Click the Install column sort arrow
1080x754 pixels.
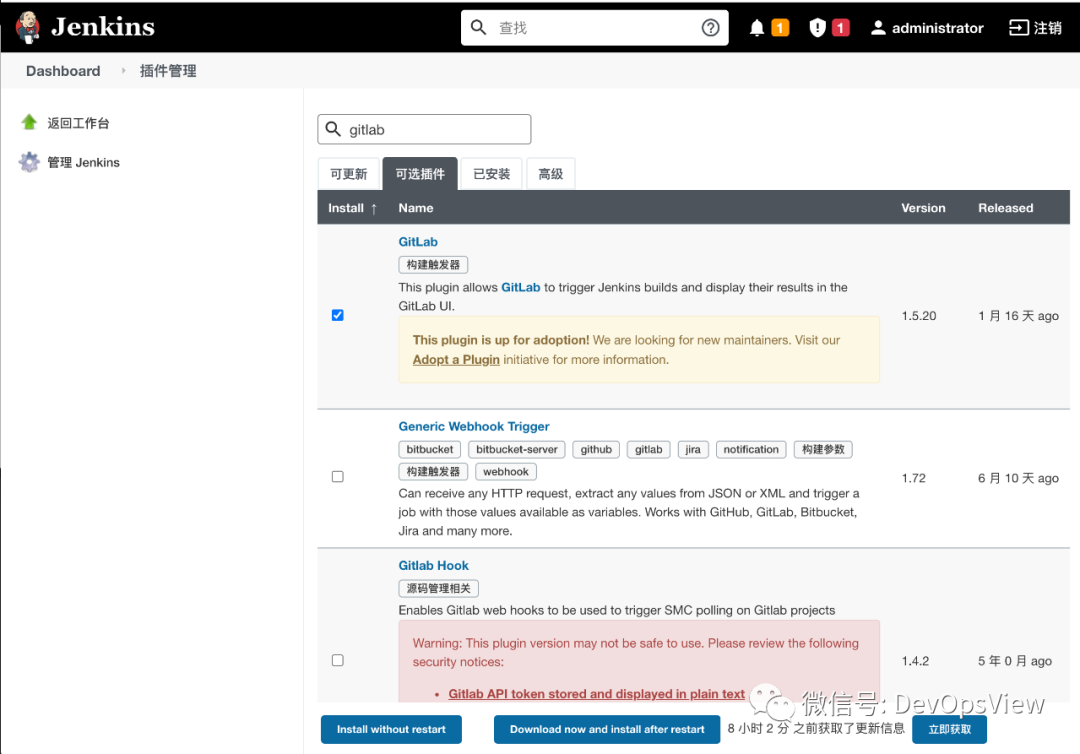coord(373,208)
